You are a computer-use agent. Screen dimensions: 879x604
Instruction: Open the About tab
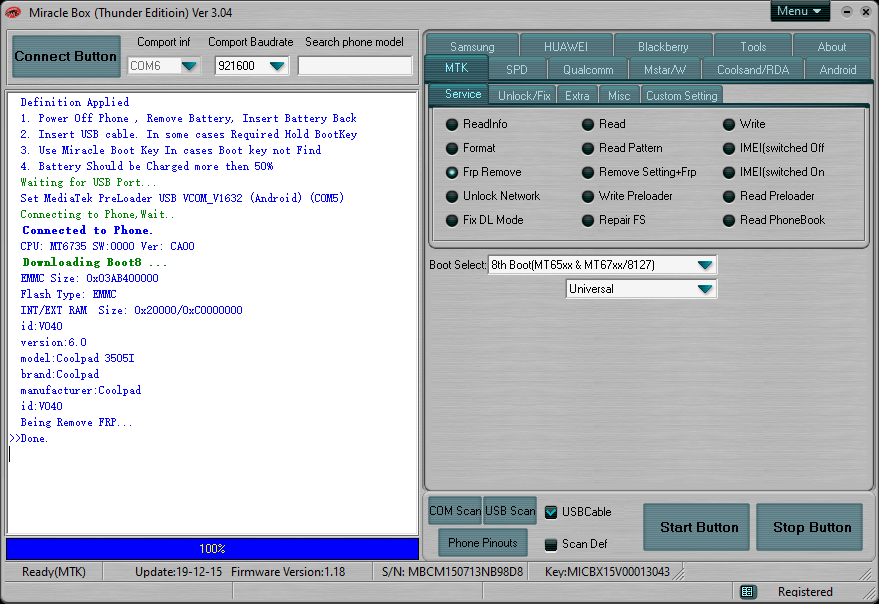831,47
